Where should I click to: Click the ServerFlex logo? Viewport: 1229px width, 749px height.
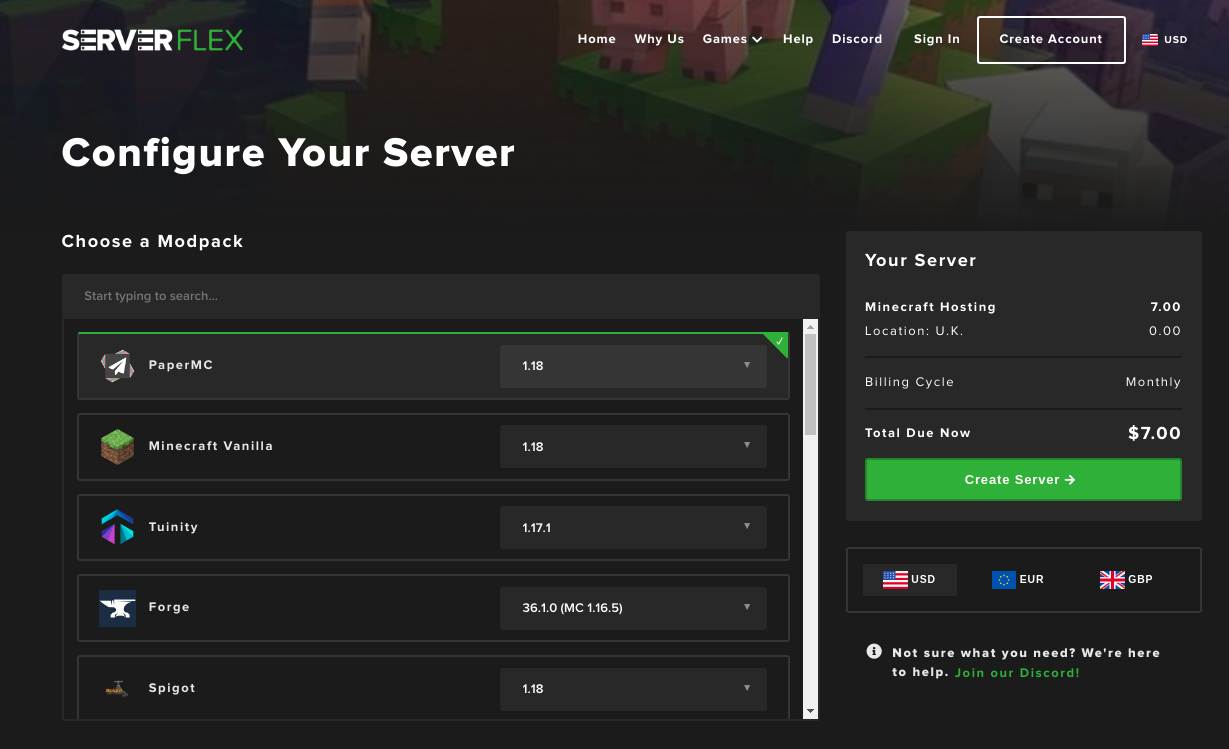click(152, 40)
